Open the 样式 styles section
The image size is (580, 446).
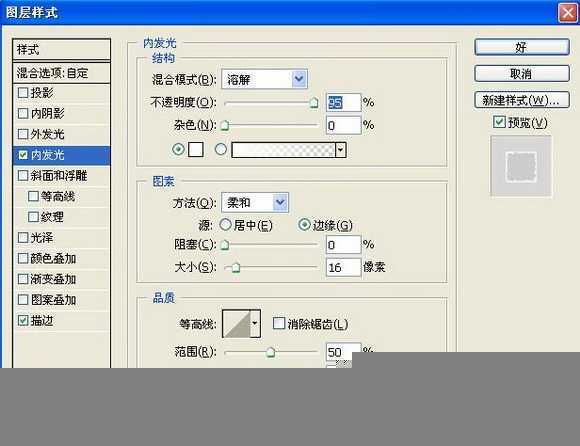61,50
